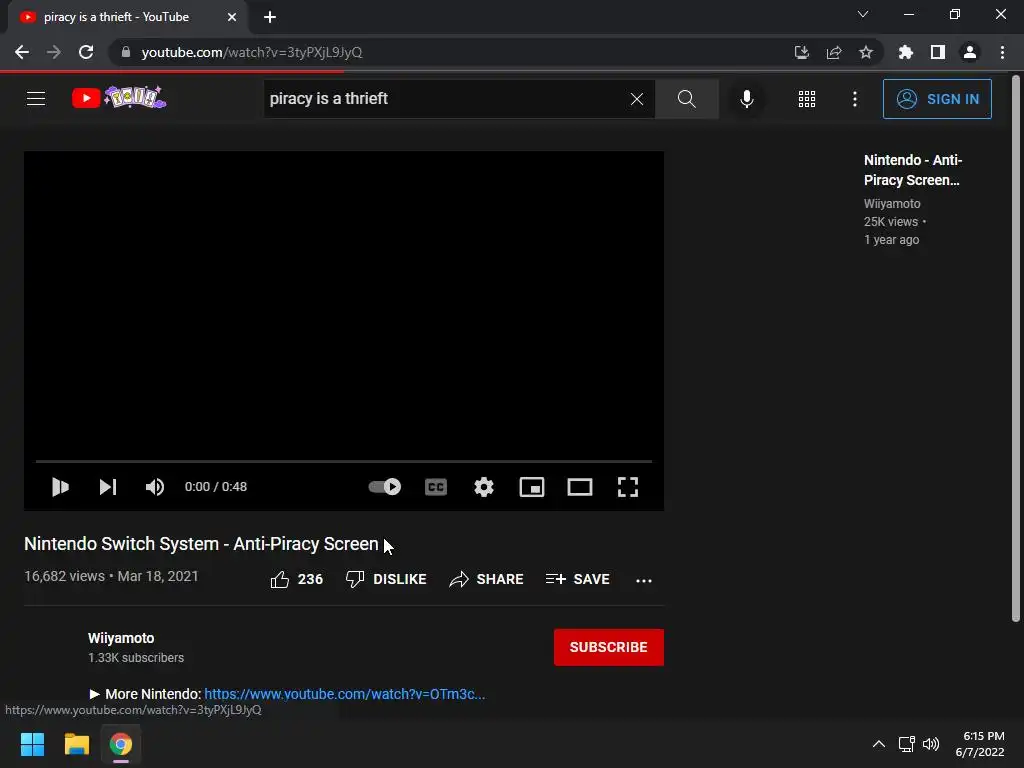Open File Explorer from the taskbar

[76, 744]
